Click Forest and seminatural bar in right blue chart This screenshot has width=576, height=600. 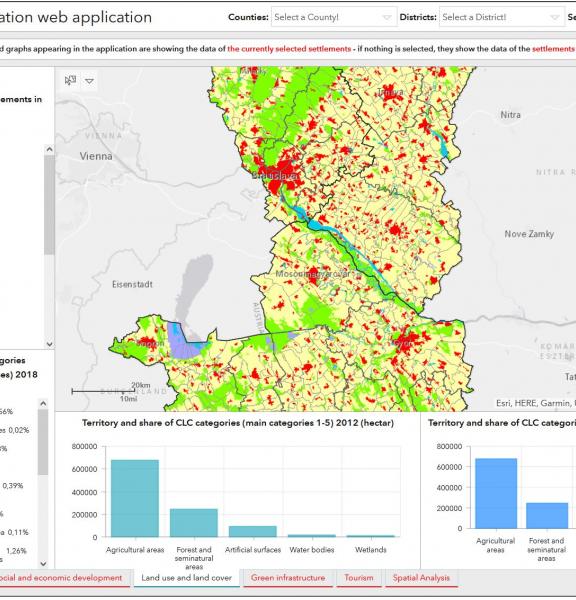(547, 515)
